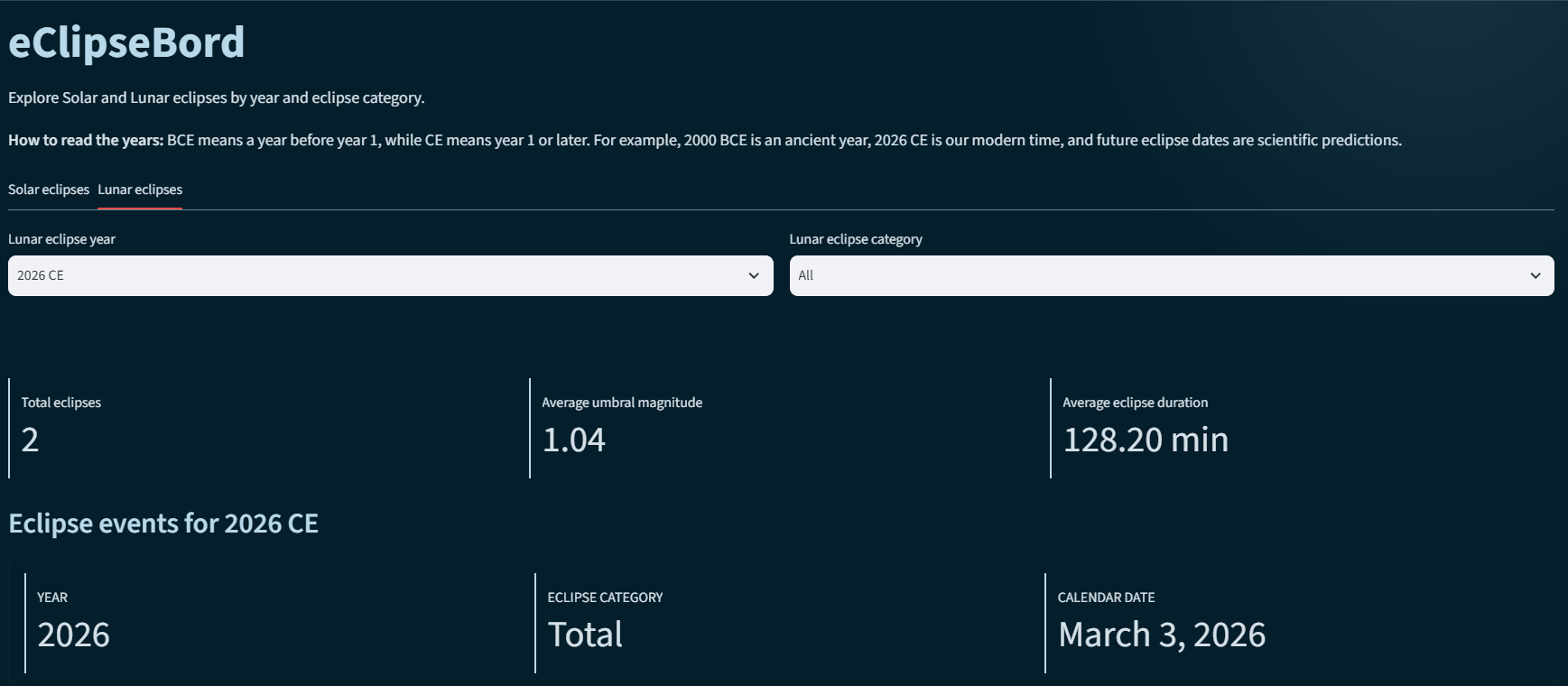Click the Average umbral magnitude 1.04 value
This screenshot has height=686, width=1568.
click(x=574, y=440)
